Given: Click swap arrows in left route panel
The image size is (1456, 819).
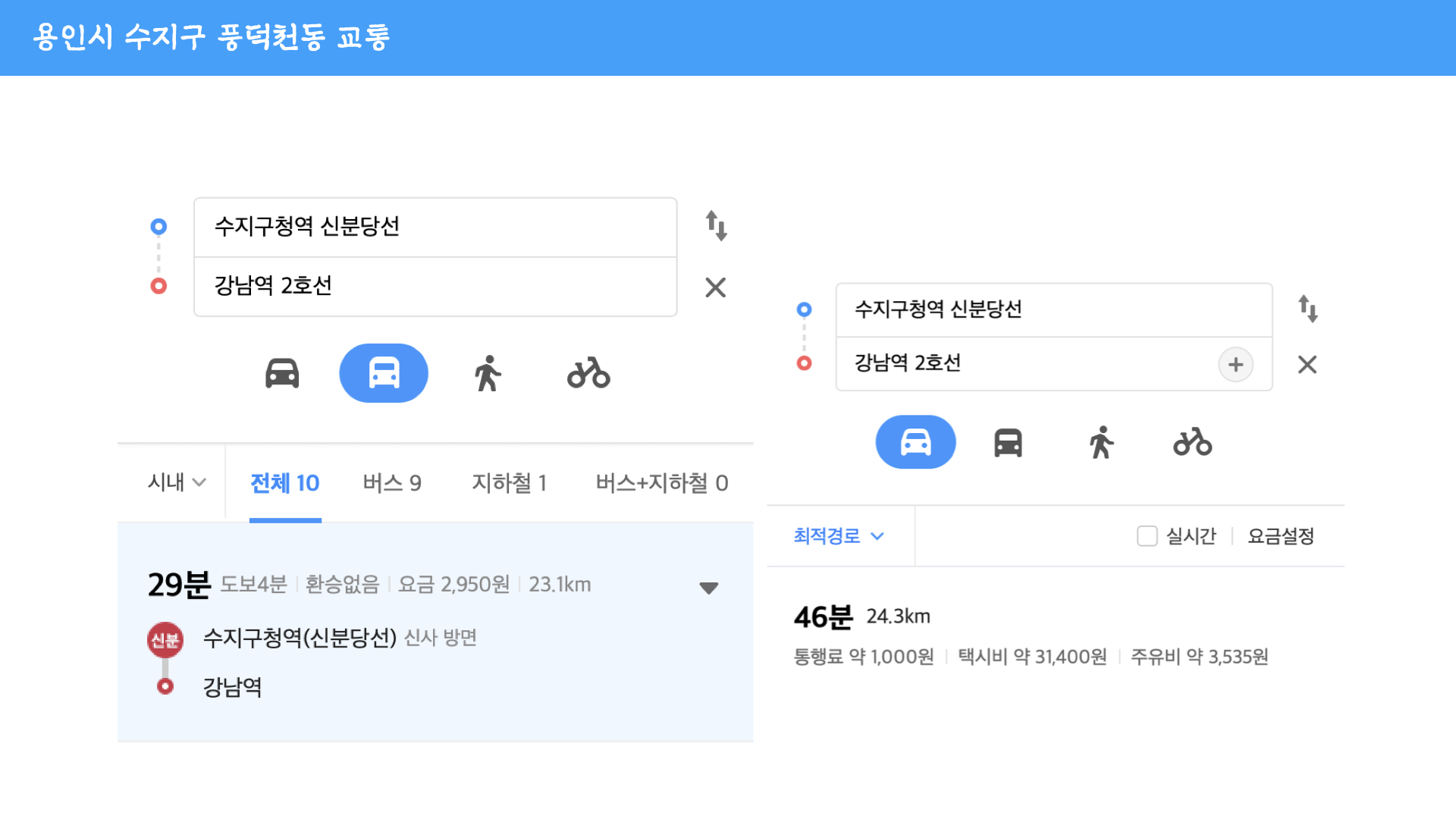Looking at the screenshot, I should 716,226.
